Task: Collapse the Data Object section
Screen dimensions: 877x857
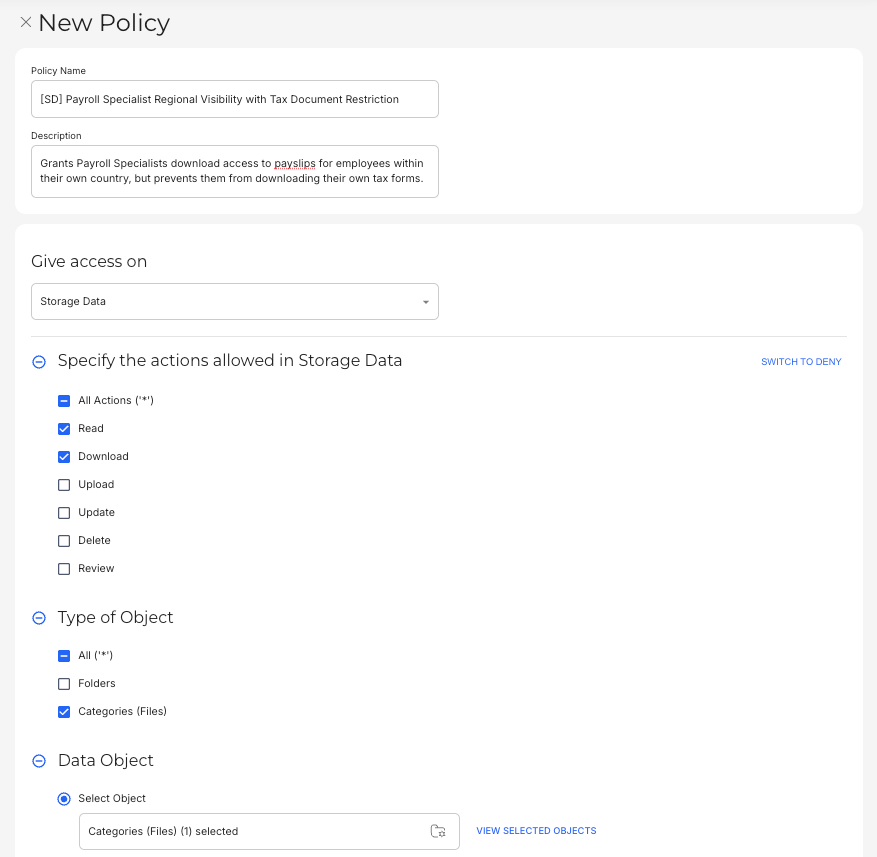Action: (x=39, y=761)
